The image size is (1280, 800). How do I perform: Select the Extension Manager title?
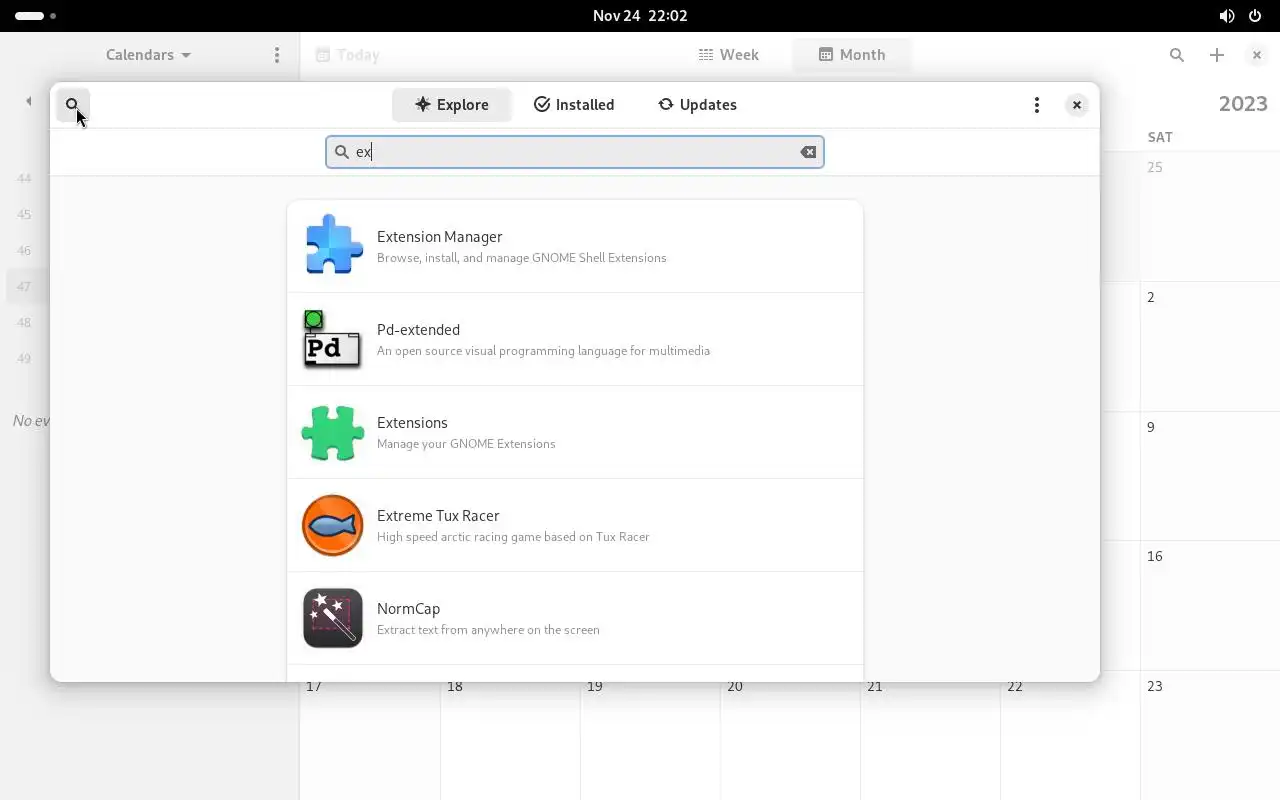tap(439, 237)
